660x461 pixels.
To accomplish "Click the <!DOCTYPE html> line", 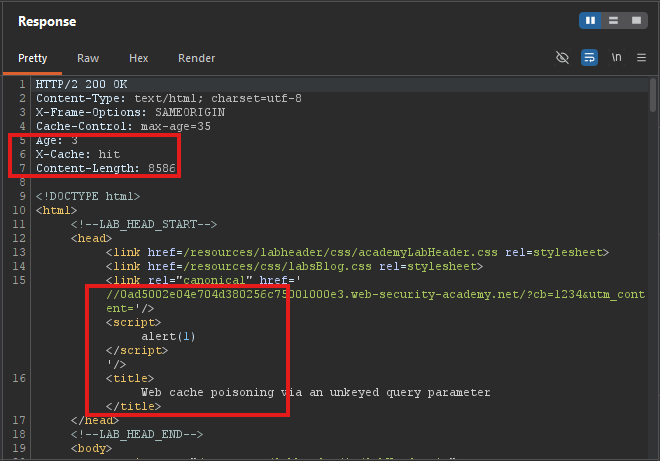I will pos(88,196).
